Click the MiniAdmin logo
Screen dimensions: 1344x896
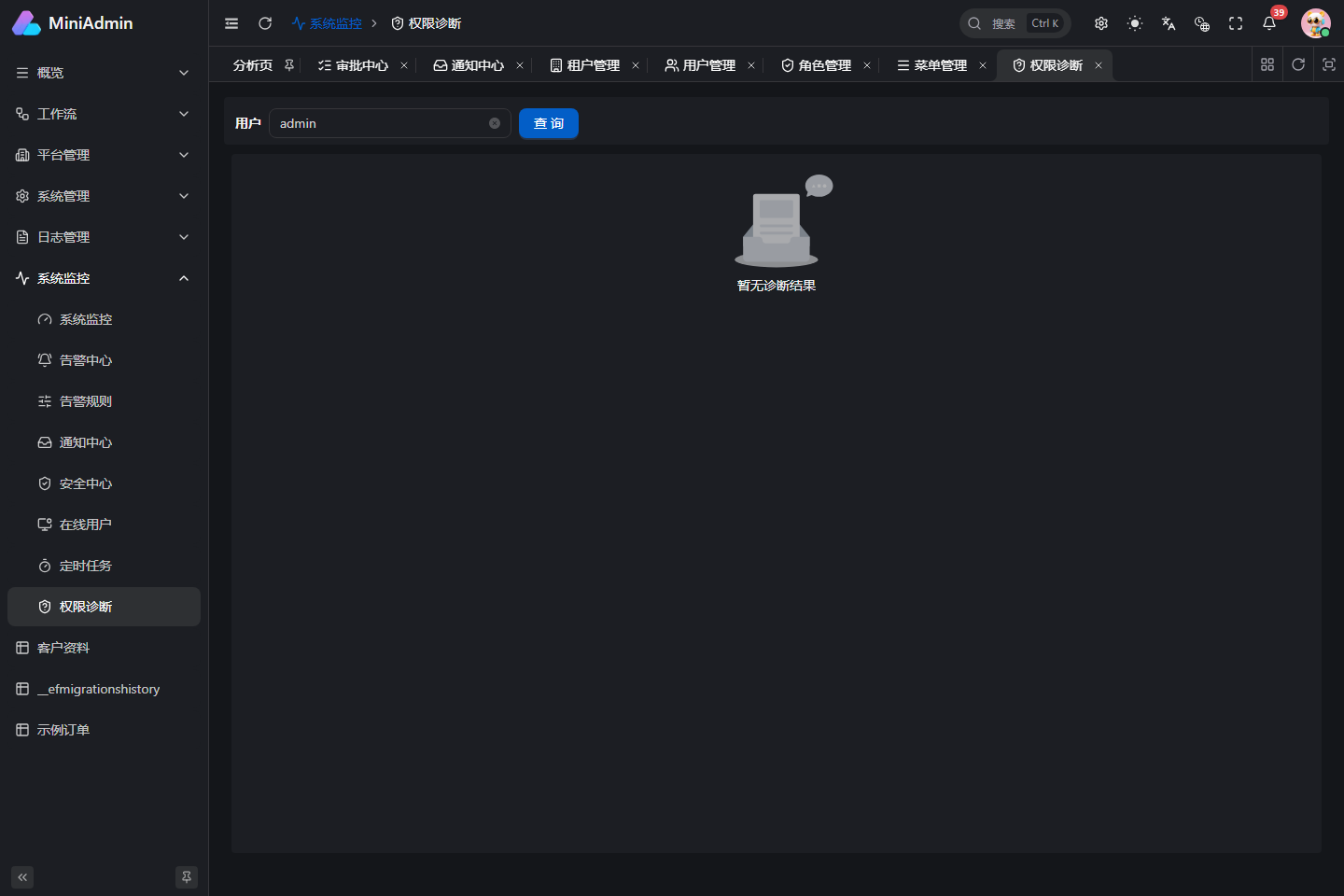pyautogui.click(x=73, y=23)
